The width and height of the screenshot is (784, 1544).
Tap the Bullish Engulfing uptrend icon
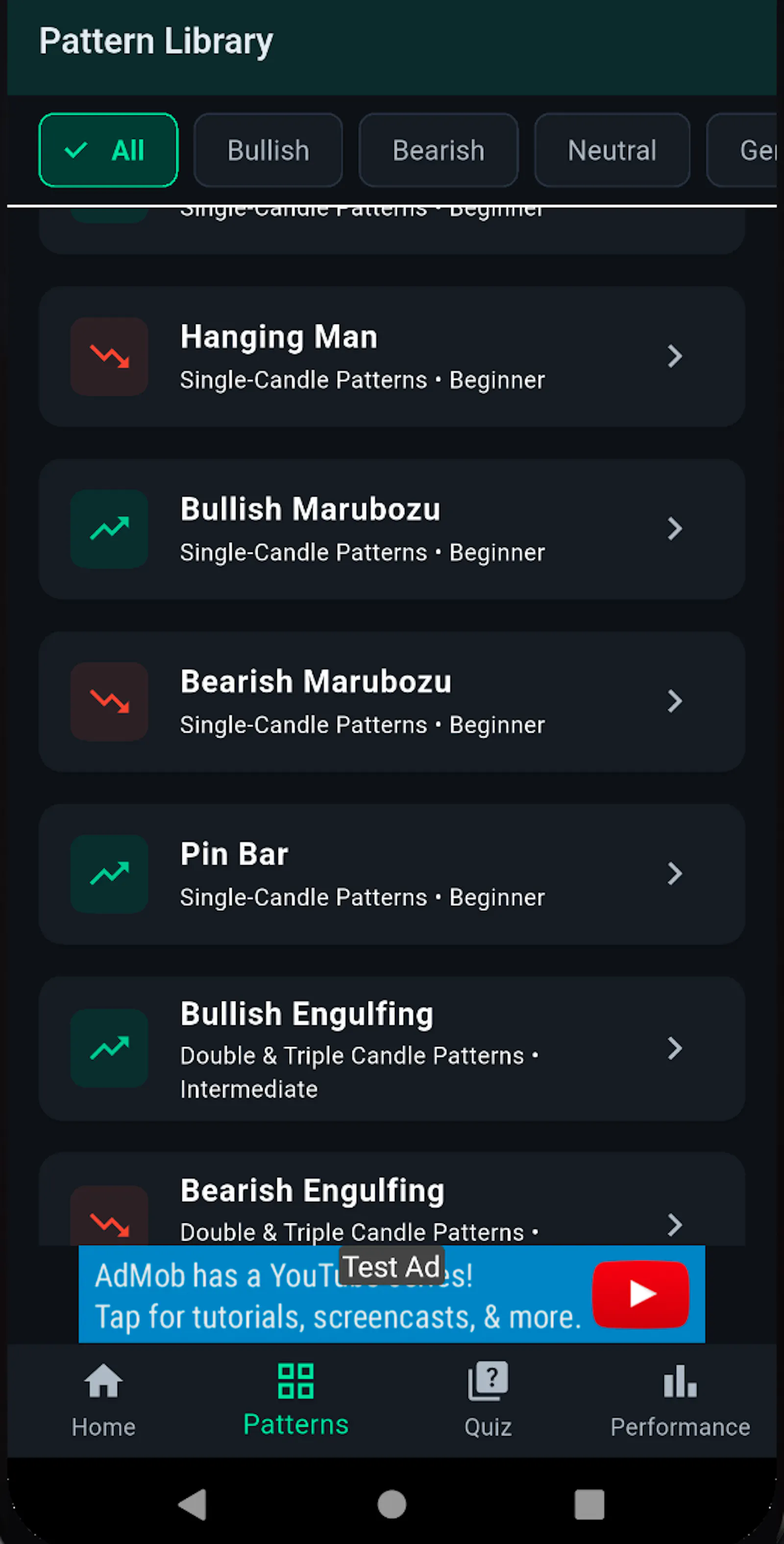tap(109, 1048)
